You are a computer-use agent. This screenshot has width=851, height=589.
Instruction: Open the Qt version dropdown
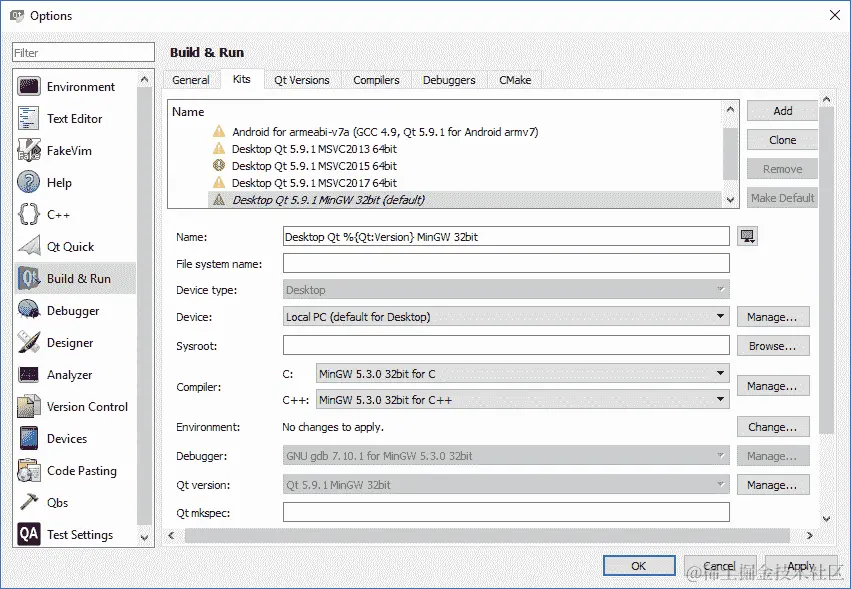506,485
